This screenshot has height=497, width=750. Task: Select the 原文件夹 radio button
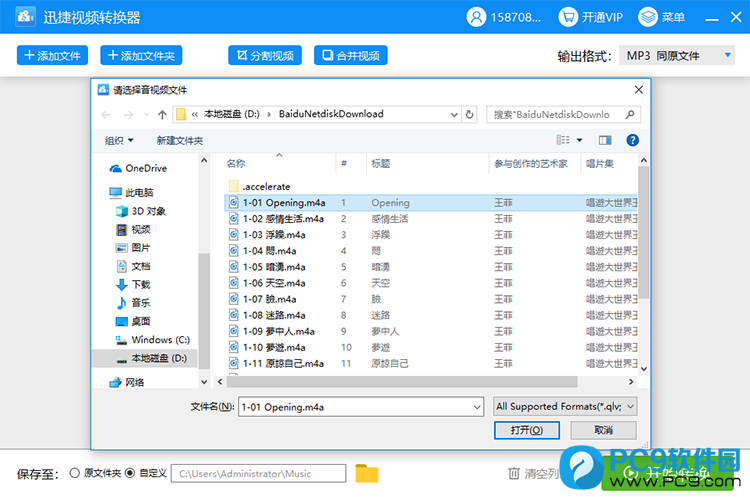pyautogui.click(x=74, y=473)
